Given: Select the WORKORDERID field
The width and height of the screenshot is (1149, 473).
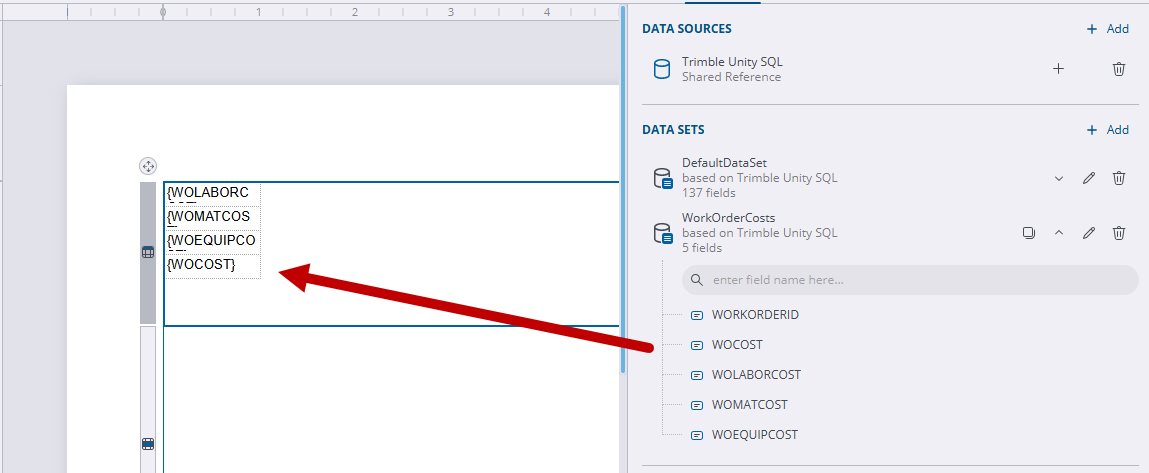Looking at the screenshot, I should coord(755,315).
